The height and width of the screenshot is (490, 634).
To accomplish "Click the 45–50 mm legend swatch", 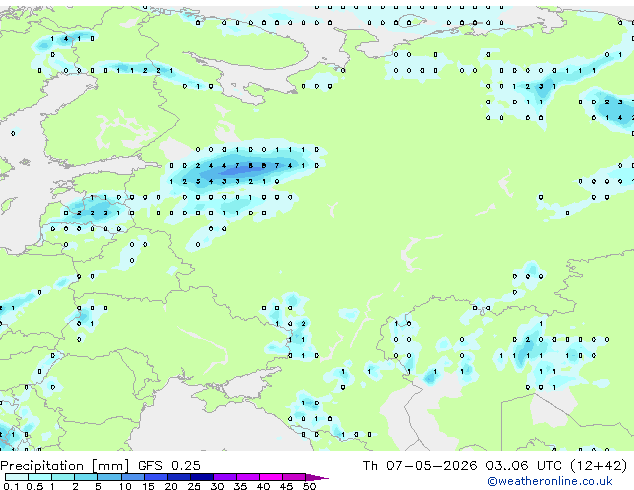I will point(294,477).
